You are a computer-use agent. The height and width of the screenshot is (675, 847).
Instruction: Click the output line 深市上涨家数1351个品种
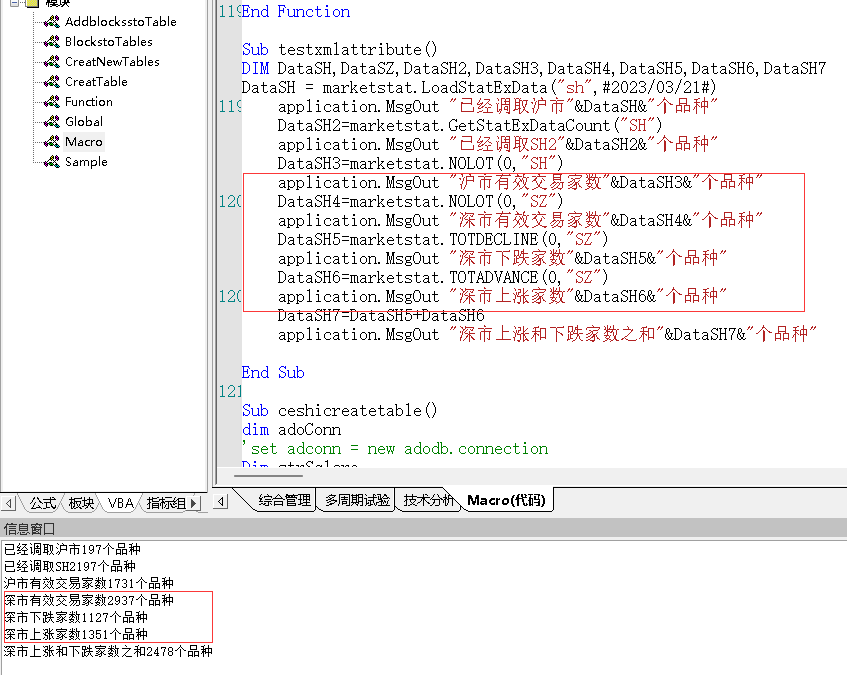[x=76, y=634]
